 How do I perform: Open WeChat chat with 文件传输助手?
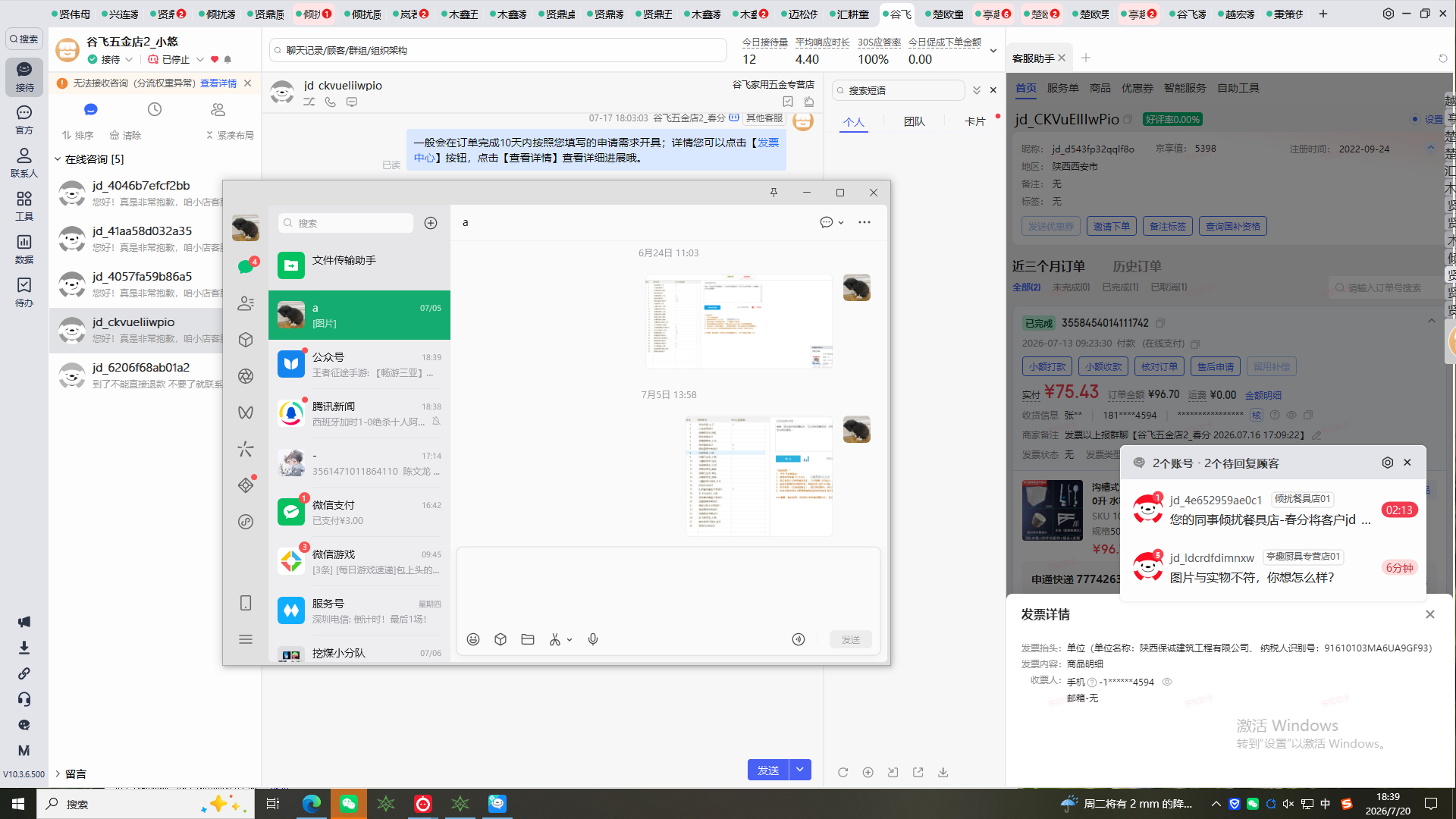tap(359, 265)
